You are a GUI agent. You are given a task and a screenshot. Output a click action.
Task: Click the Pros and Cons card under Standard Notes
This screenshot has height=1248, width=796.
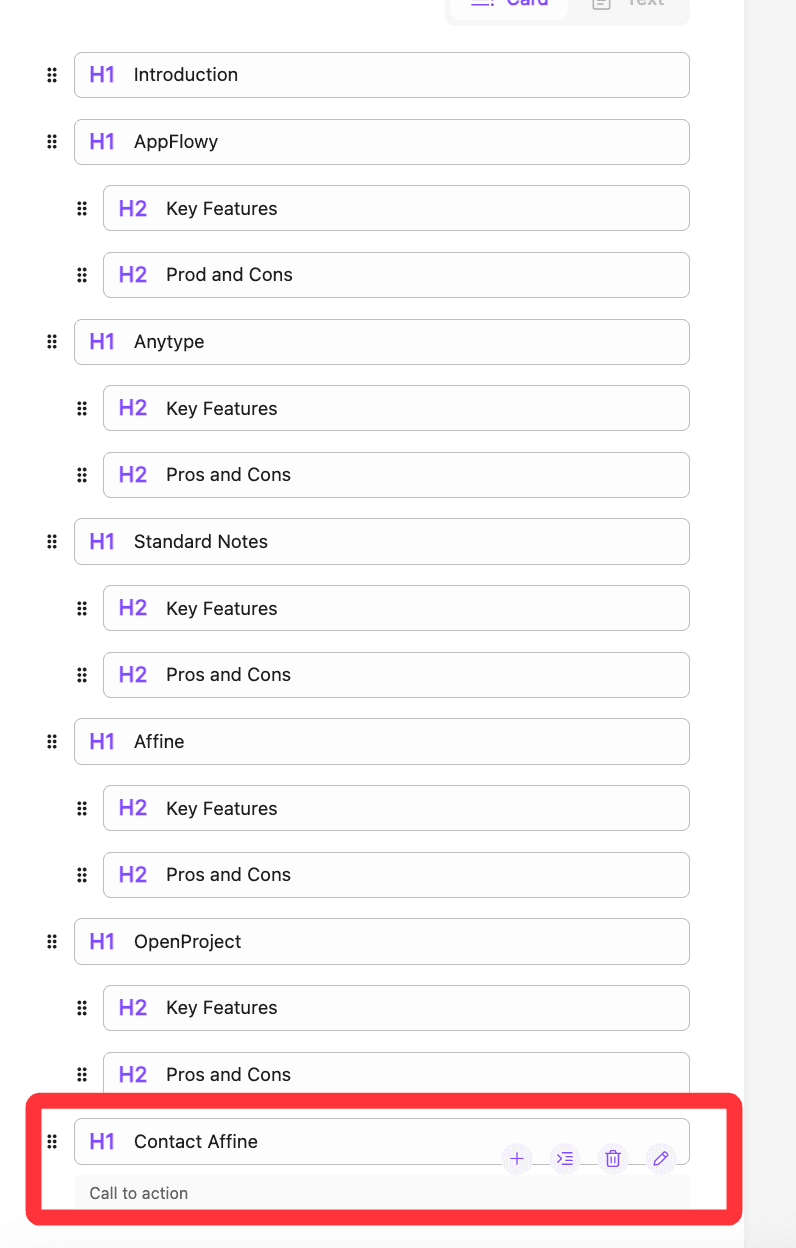pyautogui.click(x=396, y=675)
